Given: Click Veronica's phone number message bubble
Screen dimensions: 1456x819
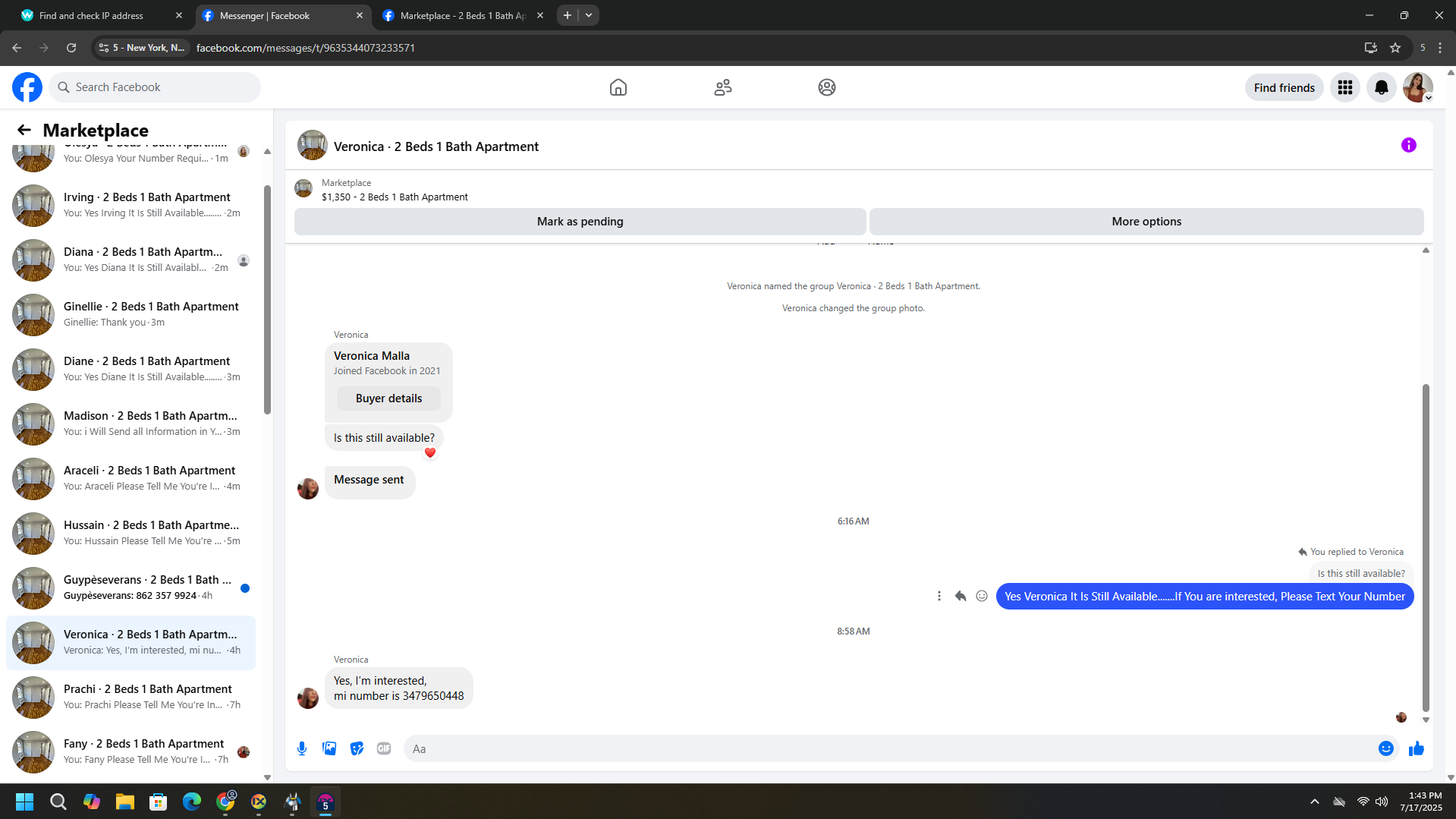Looking at the screenshot, I should 399,688.
